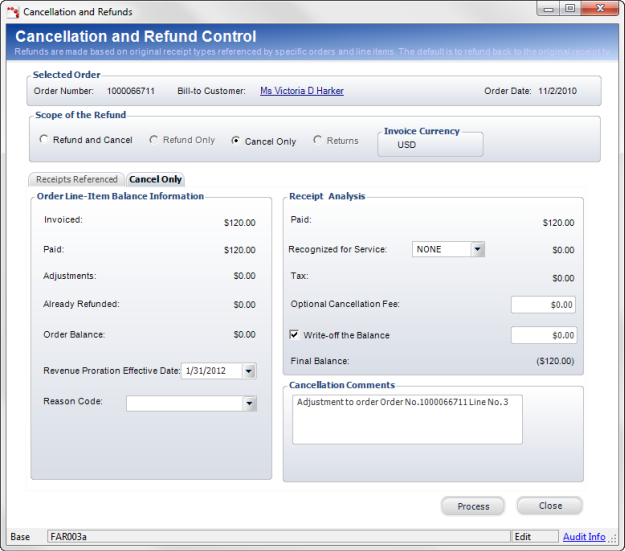The height and width of the screenshot is (551, 625).
Task: Toggle the Write-off the Balance checkbox
Action: coord(294,335)
